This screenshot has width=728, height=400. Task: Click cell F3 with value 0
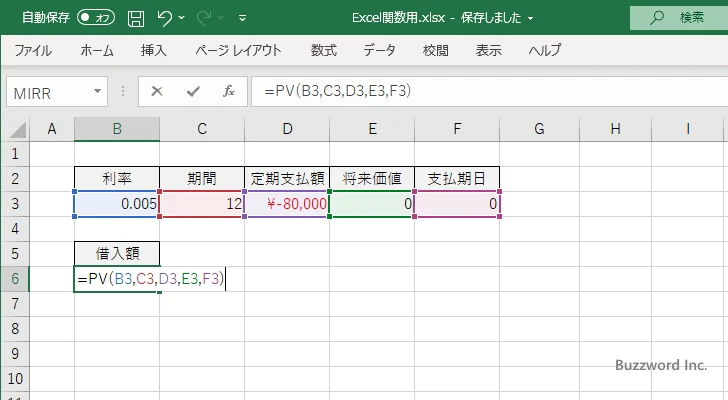point(457,204)
